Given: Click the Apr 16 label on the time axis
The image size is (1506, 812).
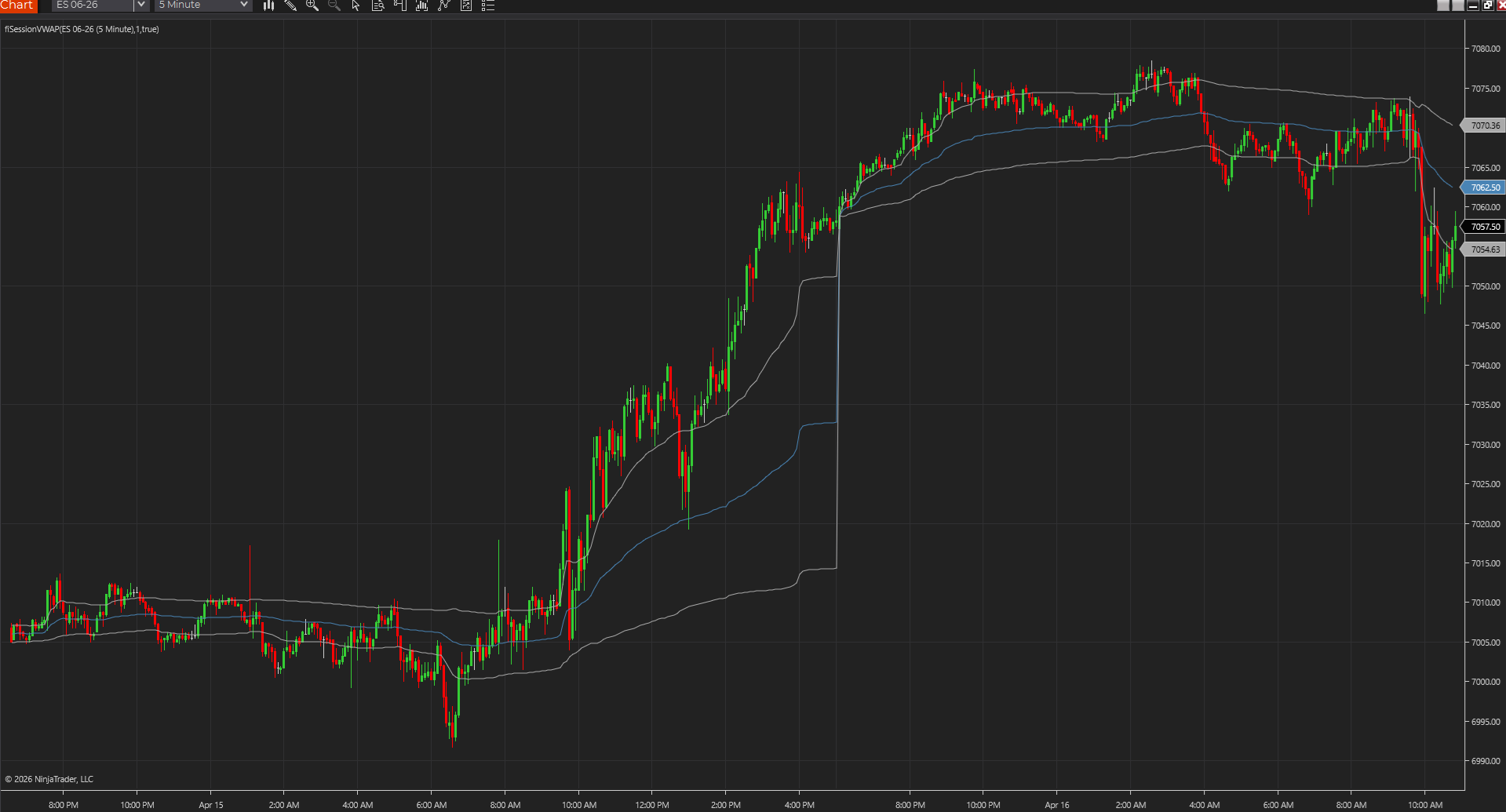Looking at the screenshot, I should click(x=1056, y=805).
